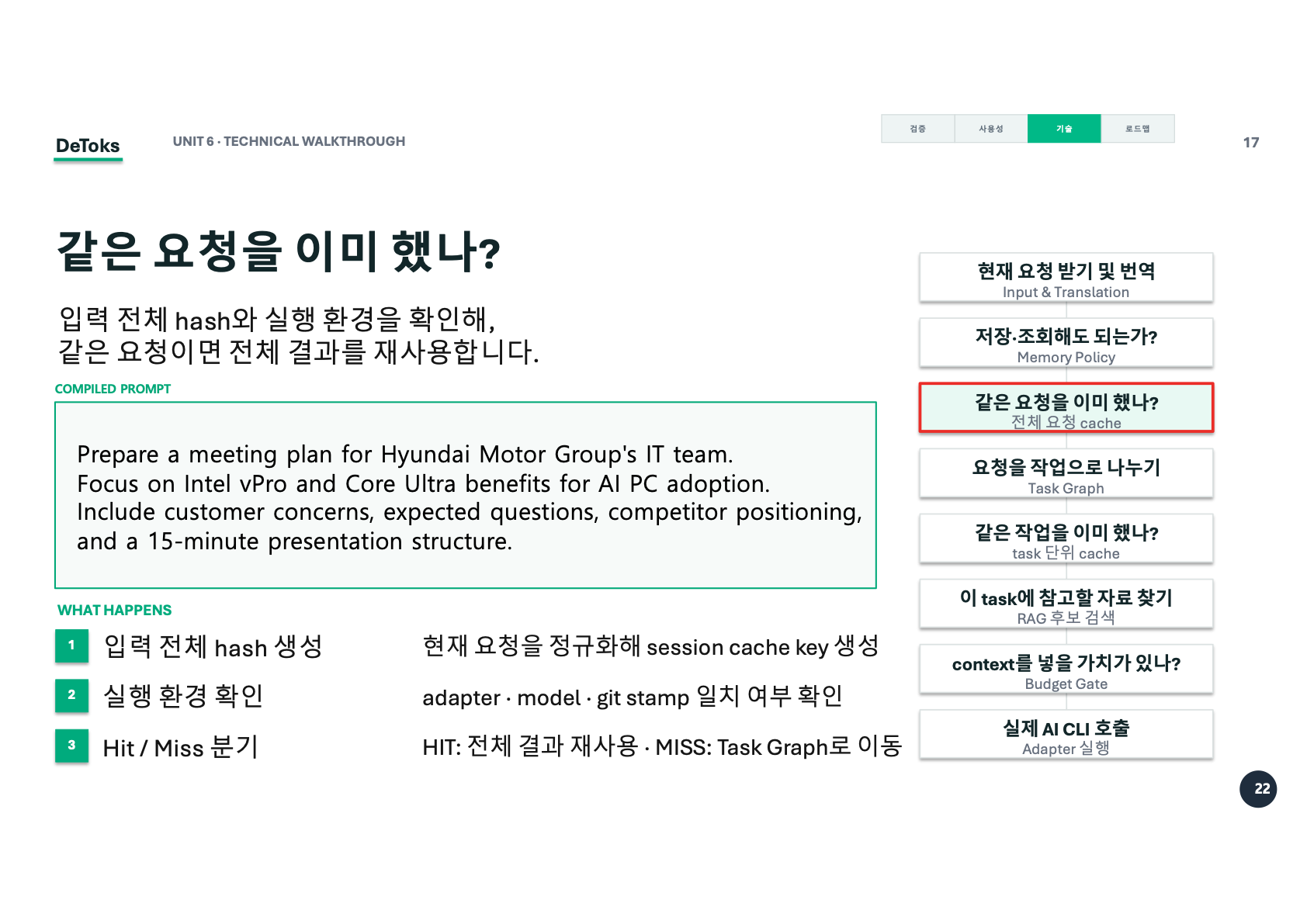Click the HIT: 전체 결과 재사용 description
The width and height of the screenshot is (1307, 924).
tap(662, 746)
